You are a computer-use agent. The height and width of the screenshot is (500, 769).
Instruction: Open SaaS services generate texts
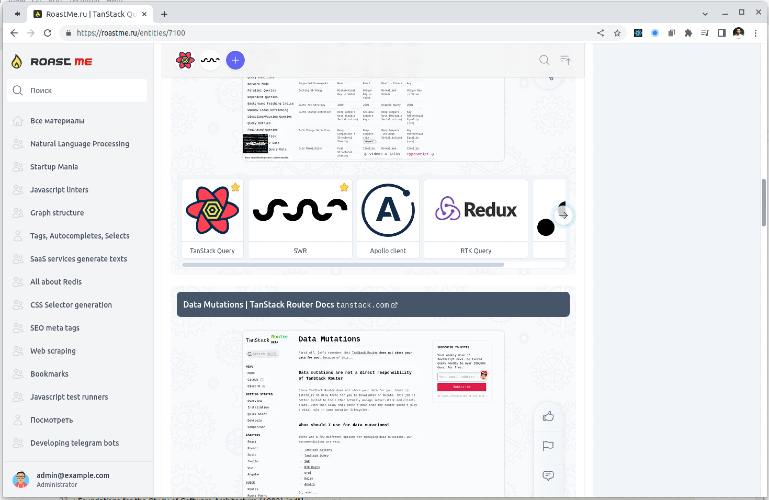click(78, 259)
